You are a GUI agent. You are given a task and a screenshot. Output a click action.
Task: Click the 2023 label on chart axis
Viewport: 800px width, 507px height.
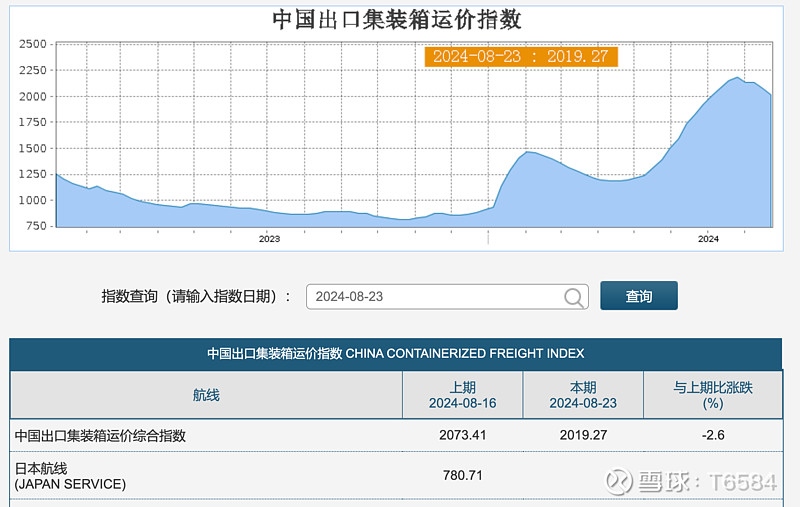point(269,239)
